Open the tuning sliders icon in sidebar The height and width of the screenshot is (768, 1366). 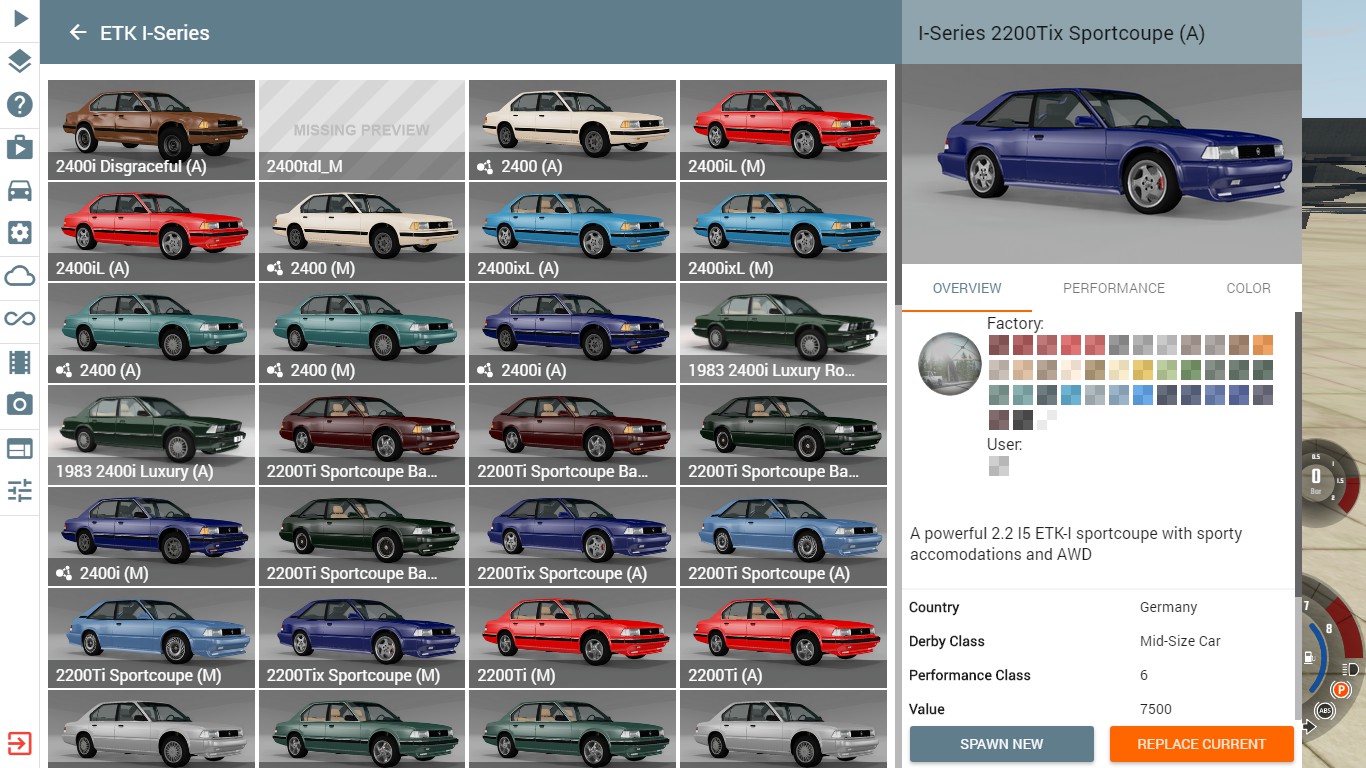pyautogui.click(x=20, y=490)
